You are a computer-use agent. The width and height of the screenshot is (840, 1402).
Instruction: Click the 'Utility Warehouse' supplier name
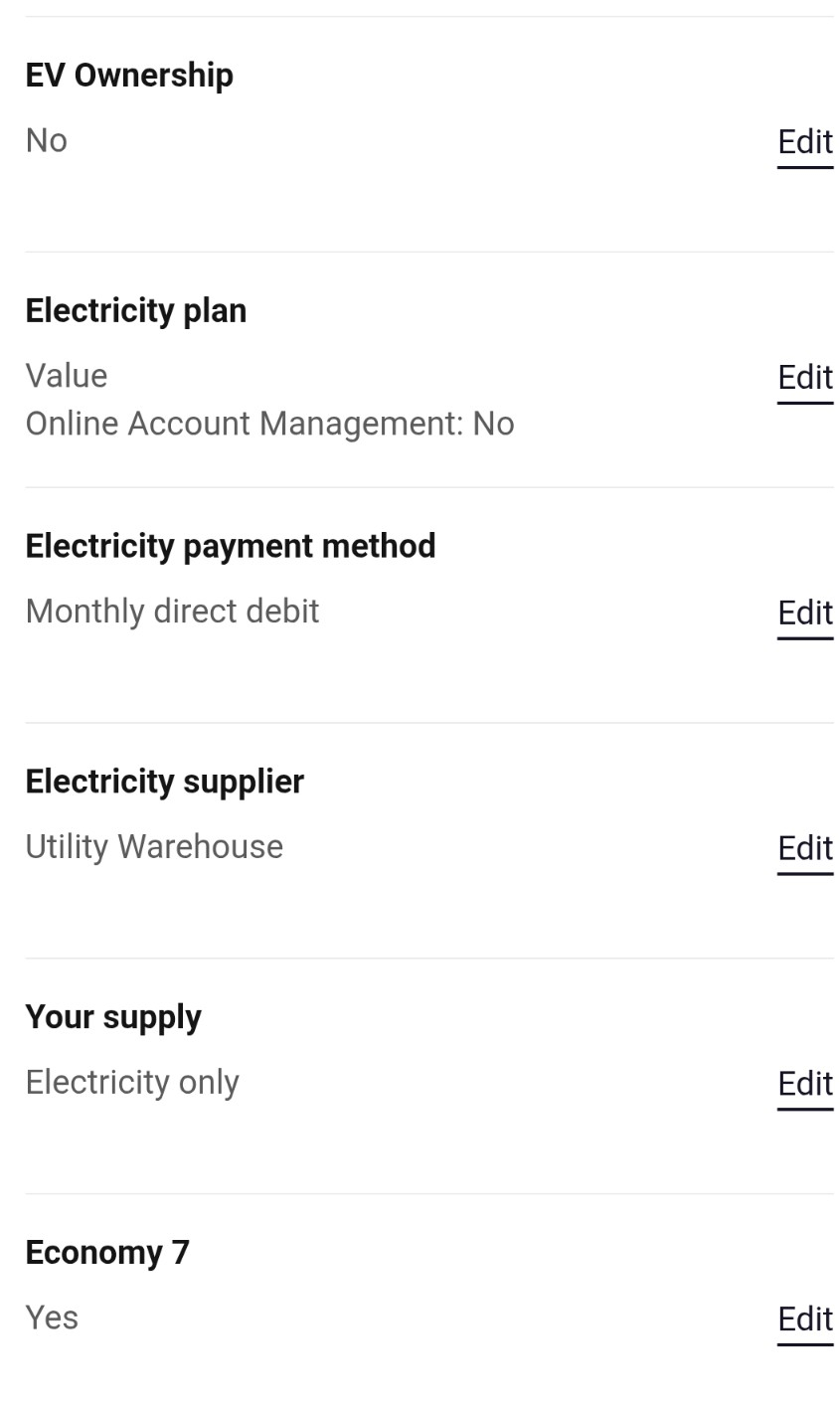coord(154,847)
